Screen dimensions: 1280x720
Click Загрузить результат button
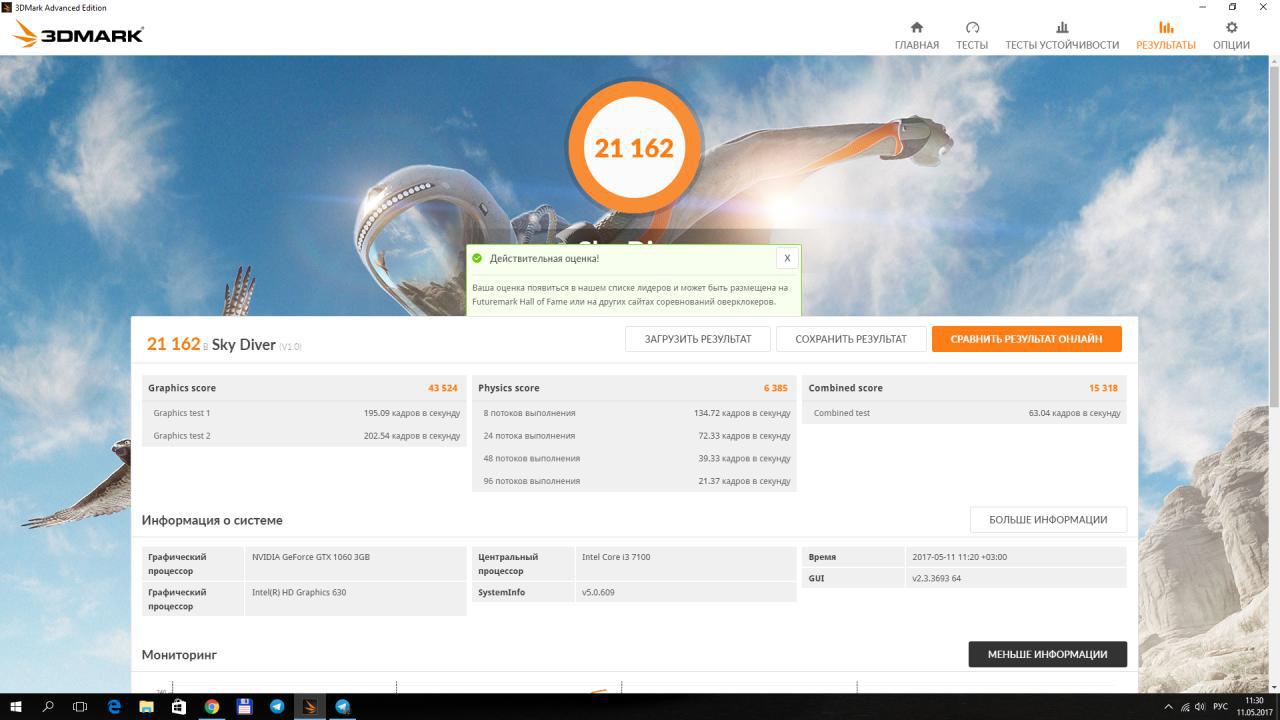698,339
